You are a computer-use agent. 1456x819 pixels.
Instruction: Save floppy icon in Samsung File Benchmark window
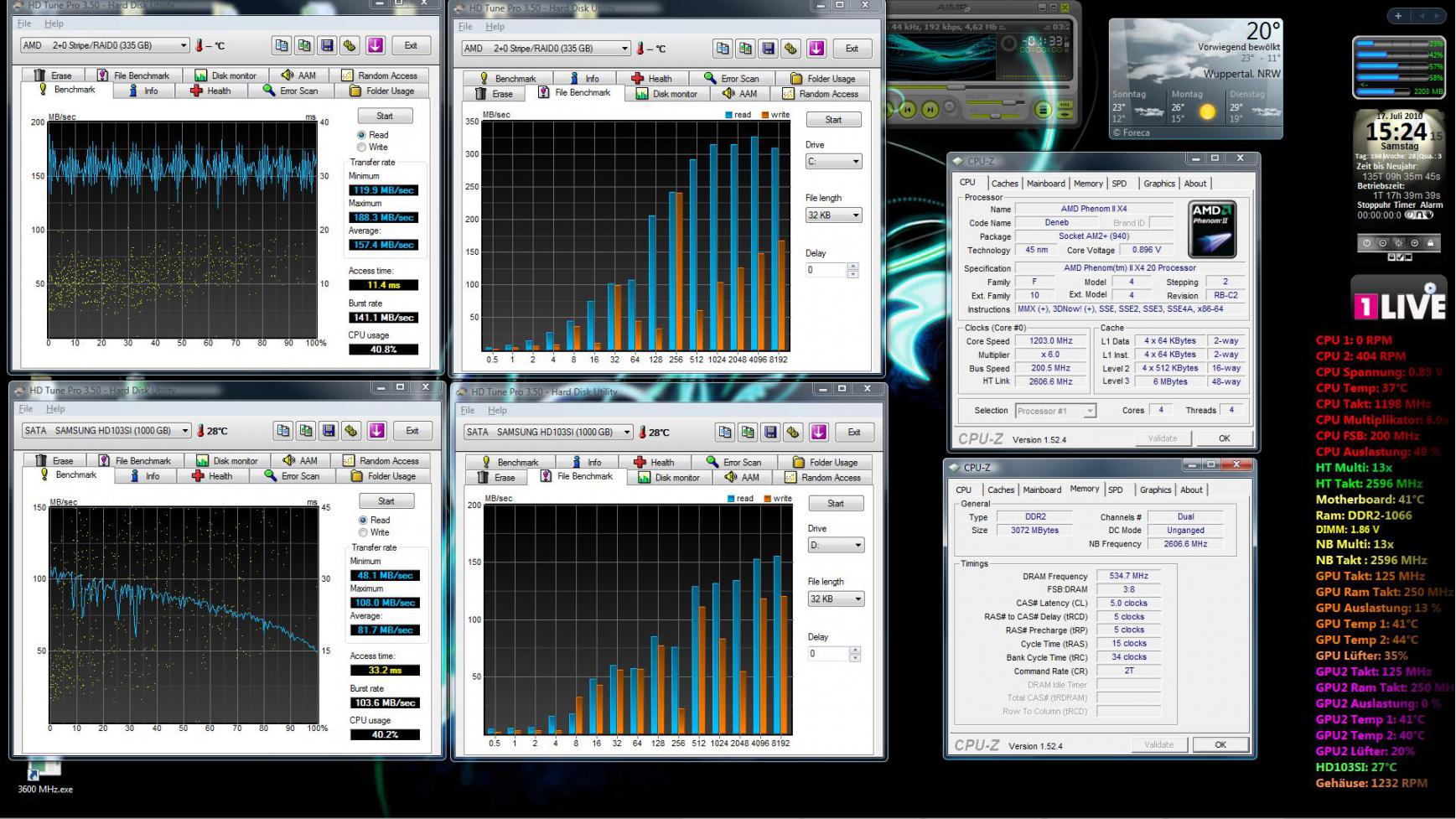point(770,433)
